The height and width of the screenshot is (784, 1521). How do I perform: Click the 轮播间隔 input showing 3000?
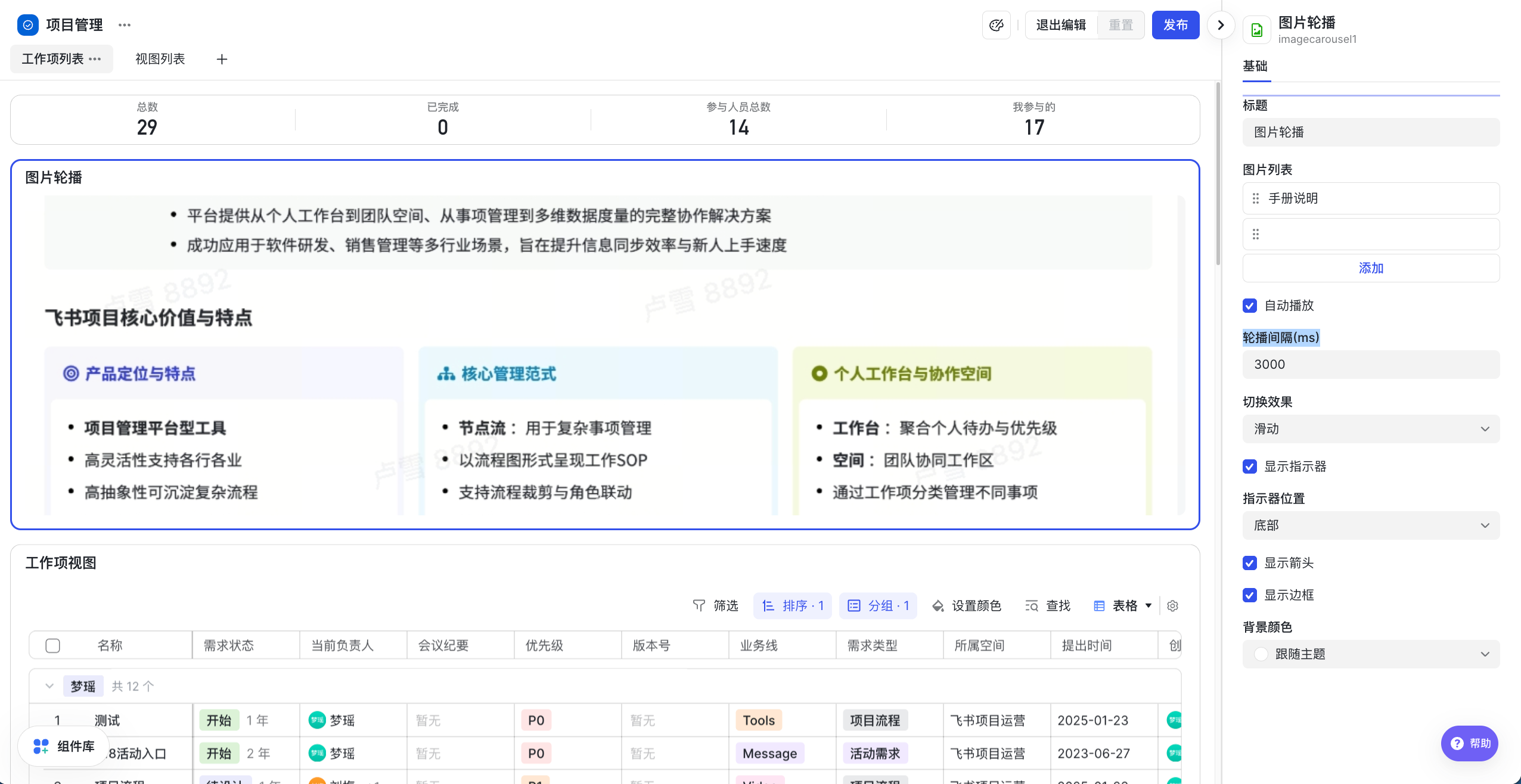click(x=1371, y=365)
